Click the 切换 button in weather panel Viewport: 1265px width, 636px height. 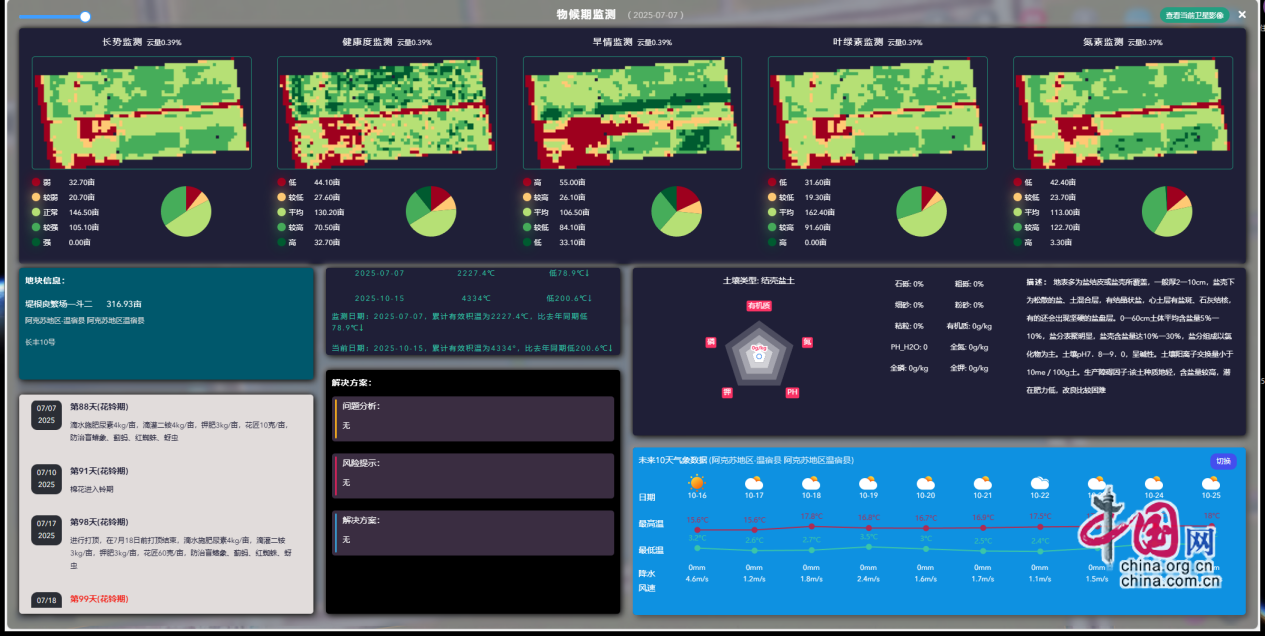[x=1223, y=461]
